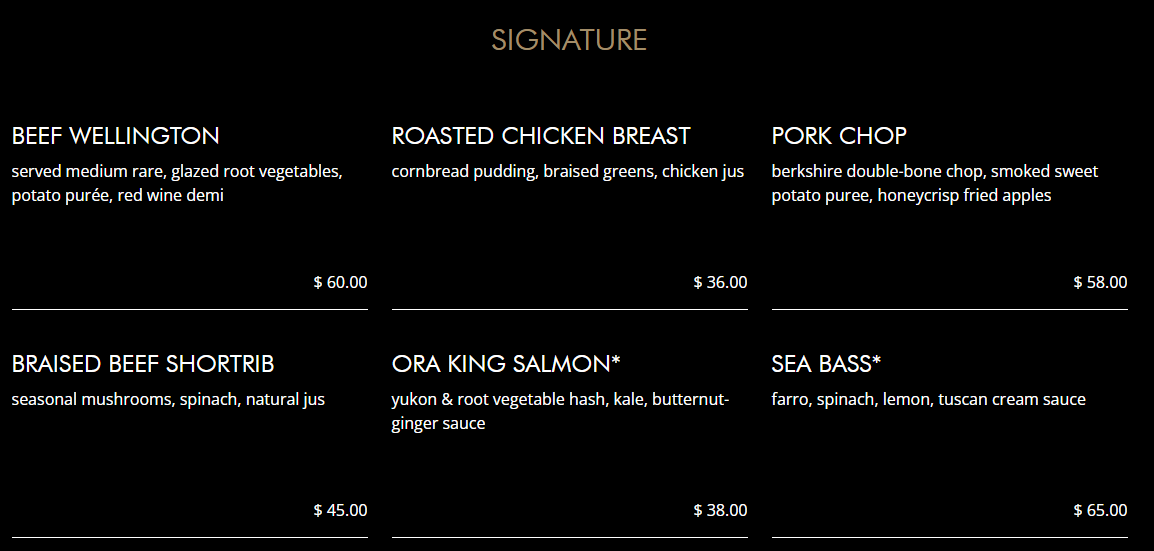This screenshot has width=1154, height=551.
Task: Click the Ora King Salmon $38.00 price
Action: [721, 511]
